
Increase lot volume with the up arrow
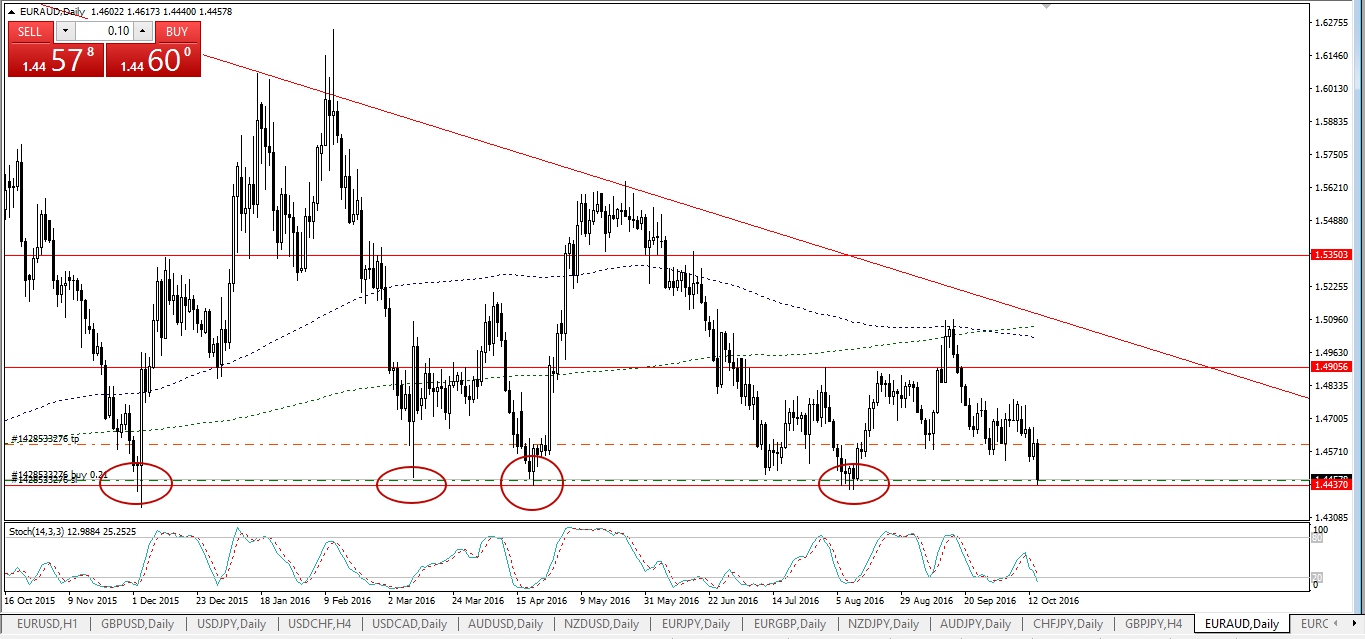click(143, 31)
